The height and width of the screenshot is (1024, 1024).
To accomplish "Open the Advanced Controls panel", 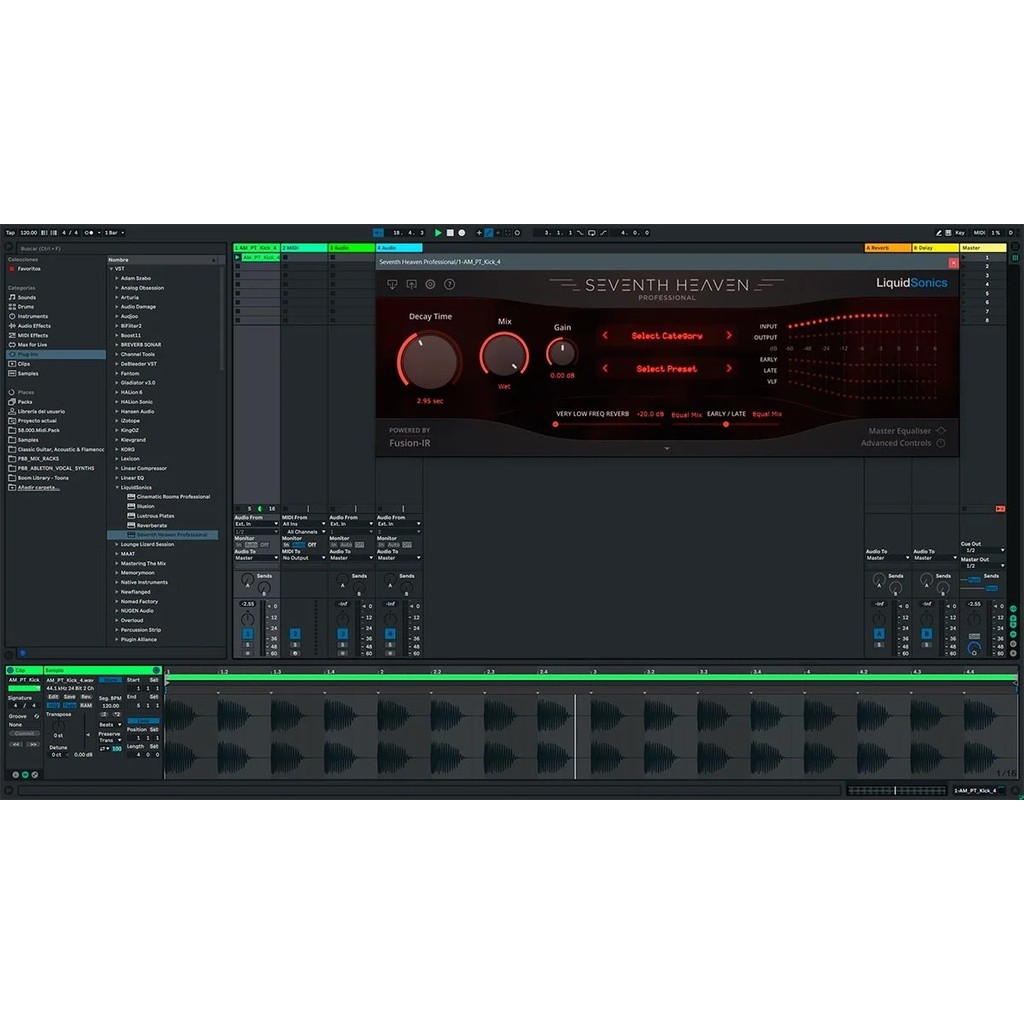I will pyautogui.click(x=903, y=443).
